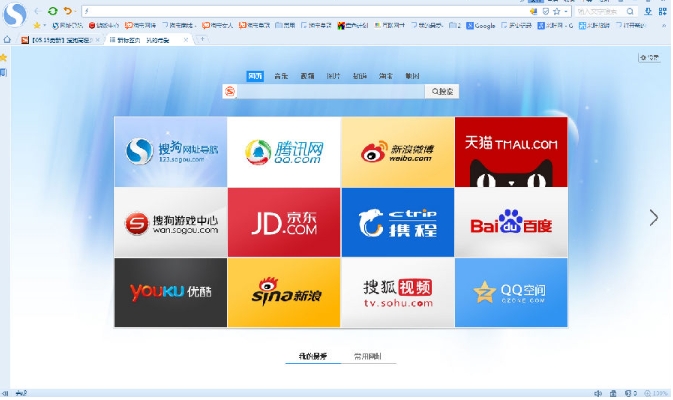Click the status bar zoom magnifier icon
Image resolution: width=673 pixels, height=400 pixels.
pyautogui.click(x=648, y=393)
